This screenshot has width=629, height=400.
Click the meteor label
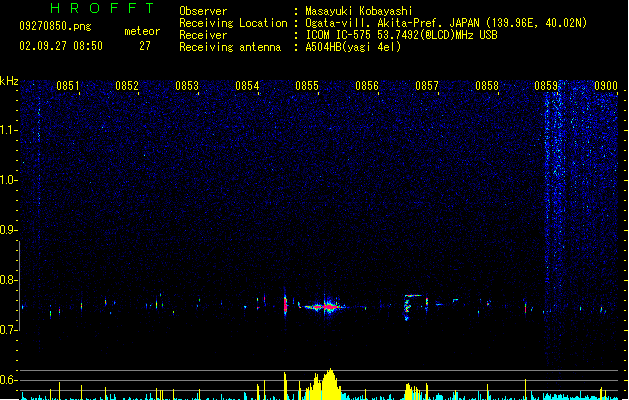click(x=142, y=31)
